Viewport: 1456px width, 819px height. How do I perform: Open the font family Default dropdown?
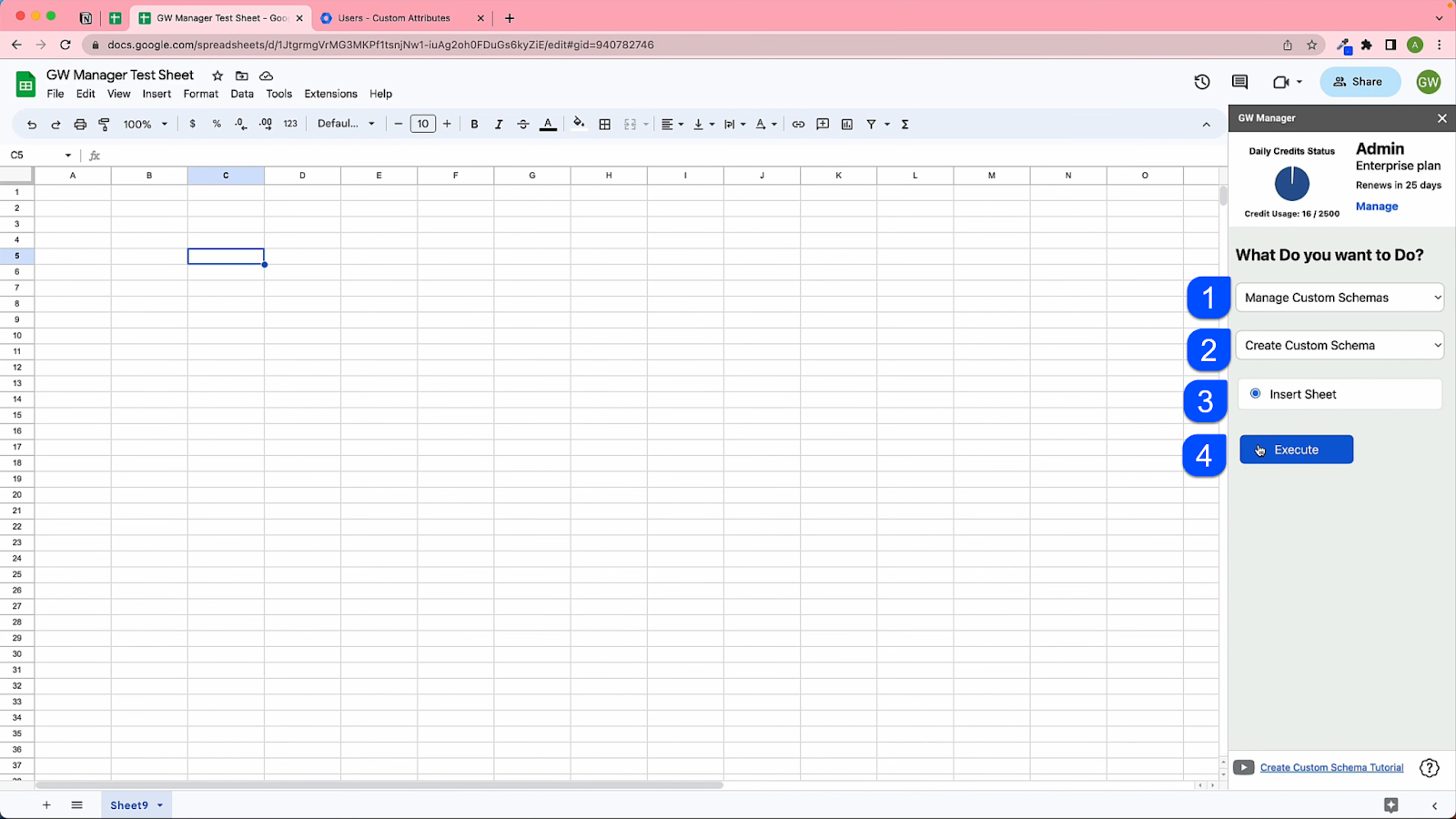[346, 124]
